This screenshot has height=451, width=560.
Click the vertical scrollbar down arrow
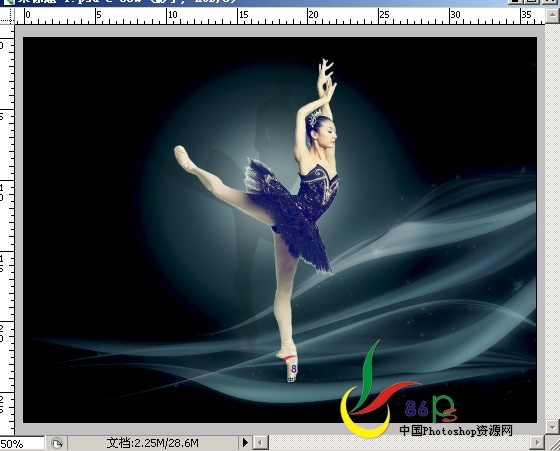pyautogui.click(x=552, y=426)
